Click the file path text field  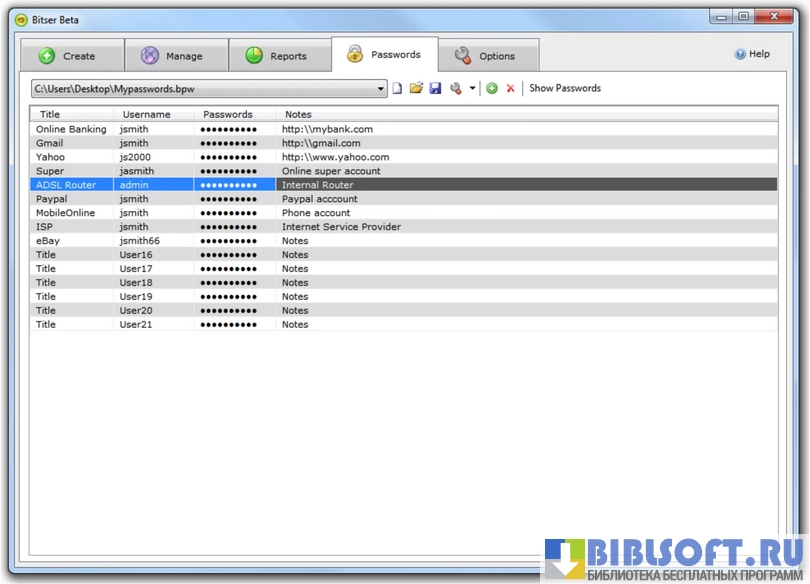pyautogui.click(x=200, y=89)
